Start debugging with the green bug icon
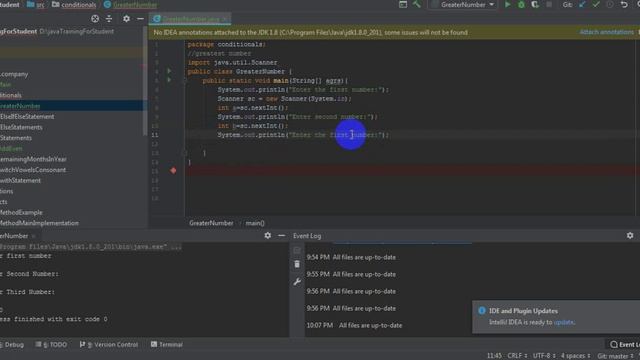The width and height of the screenshot is (640, 360). pyautogui.click(x=521, y=4)
